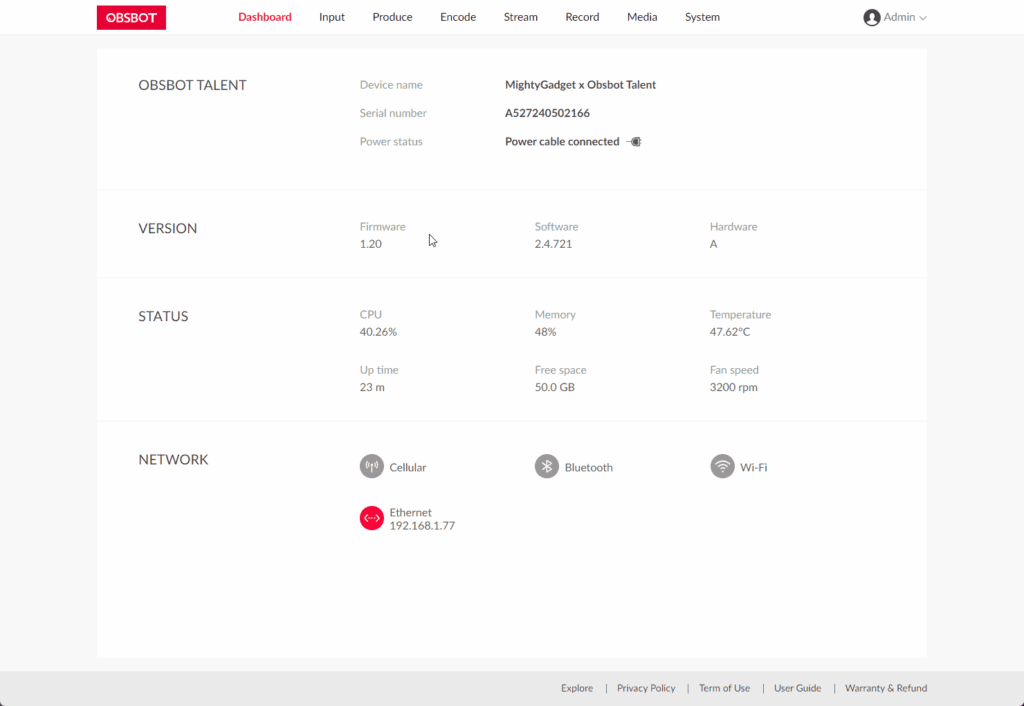This screenshot has width=1024, height=706.
Task: Open the System settings tab
Action: pos(702,17)
